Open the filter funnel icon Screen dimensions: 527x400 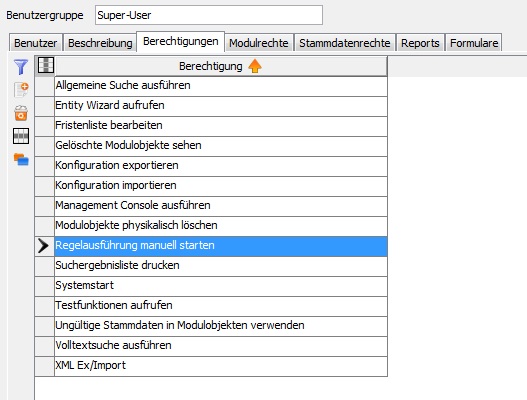(x=21, y=67)
